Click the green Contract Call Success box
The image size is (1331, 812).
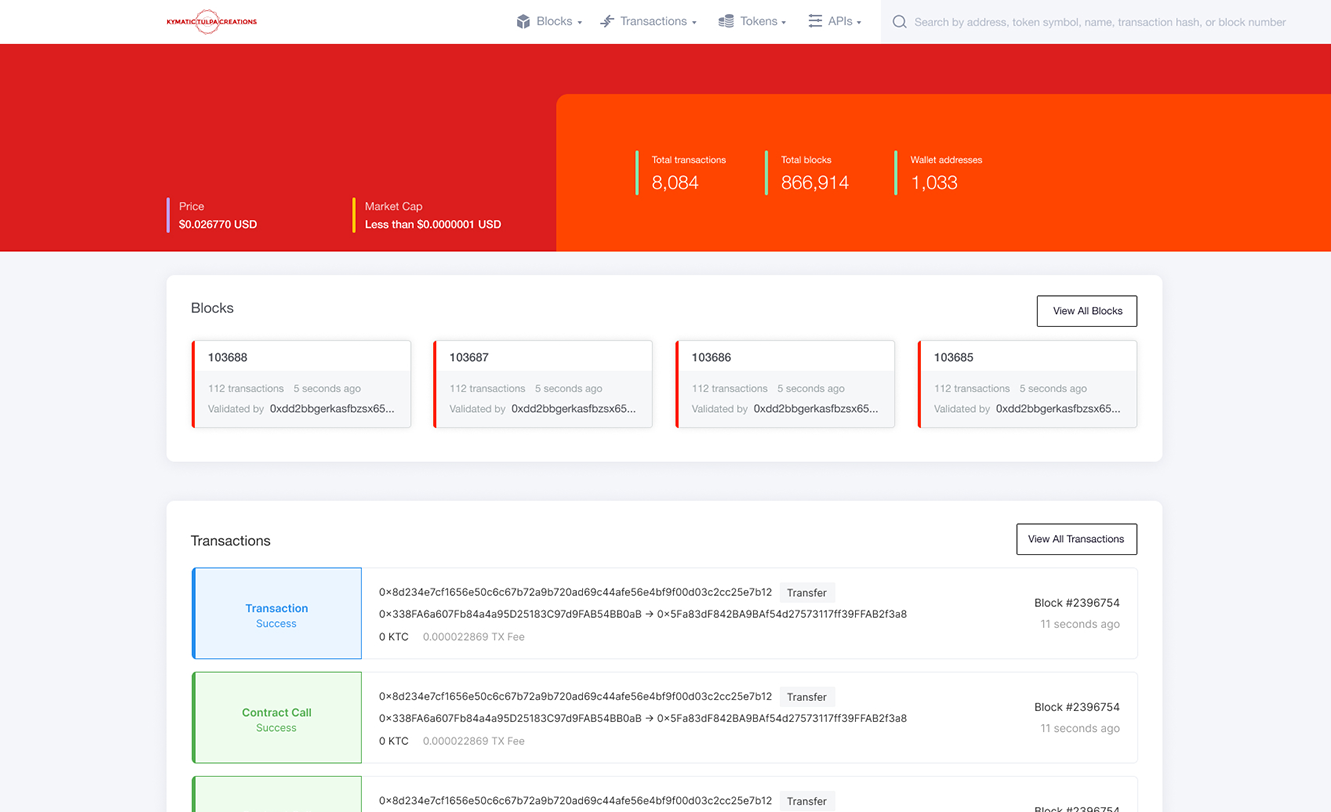pyautogui.click(x=277, y=718)
